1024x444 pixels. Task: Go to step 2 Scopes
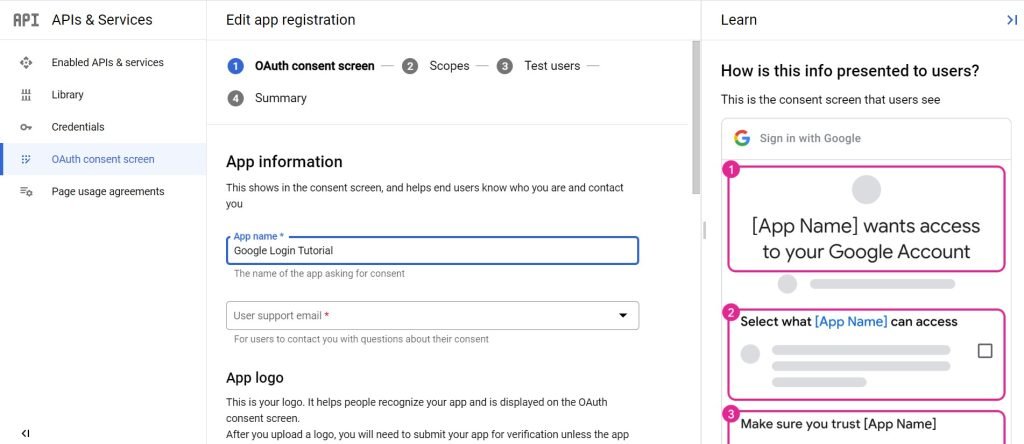click(x=438, y=66)
